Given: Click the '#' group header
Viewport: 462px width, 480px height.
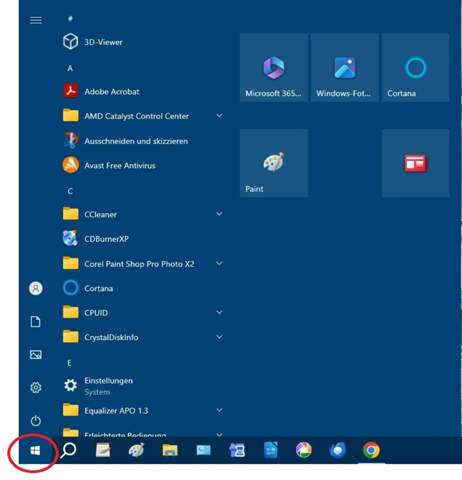Looking at the screenshot, I should coord(70,19).
